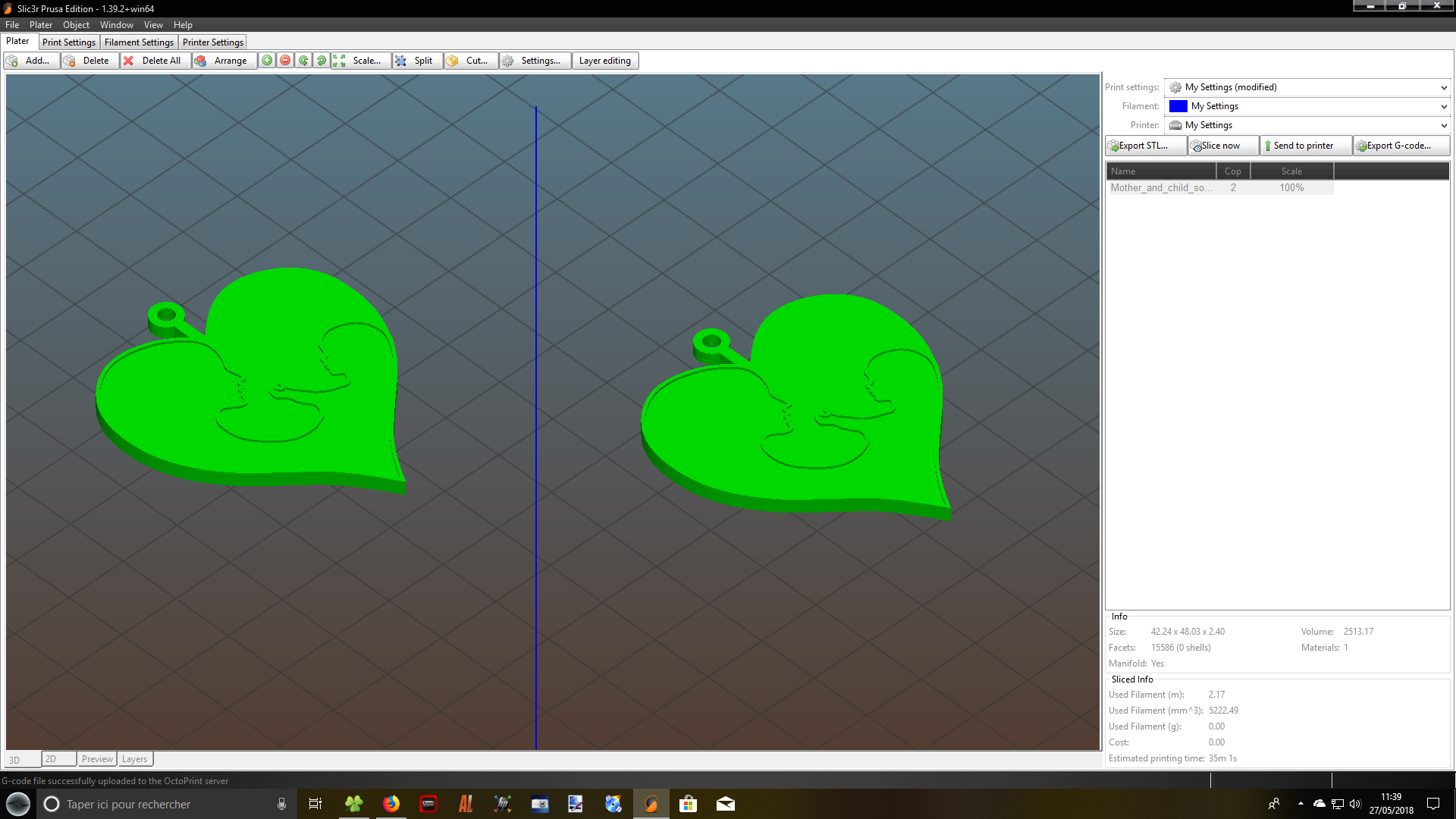Click the 100% scale value in list
This screenshot has width=1456, height=819.
tap(1291, 188)
